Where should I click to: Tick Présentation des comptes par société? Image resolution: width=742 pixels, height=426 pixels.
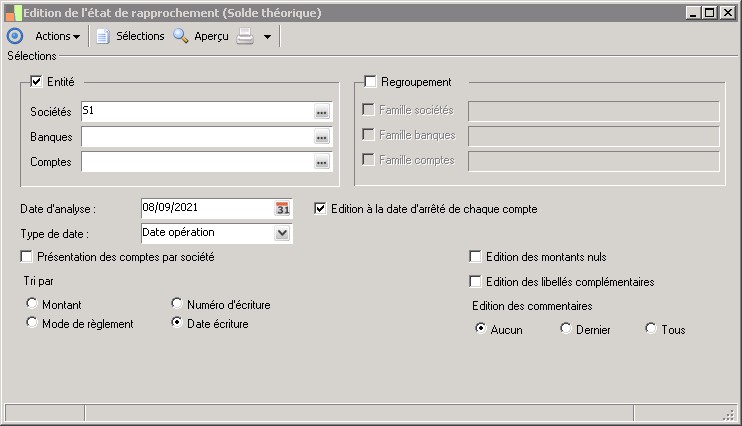click(x=26, y=257)
